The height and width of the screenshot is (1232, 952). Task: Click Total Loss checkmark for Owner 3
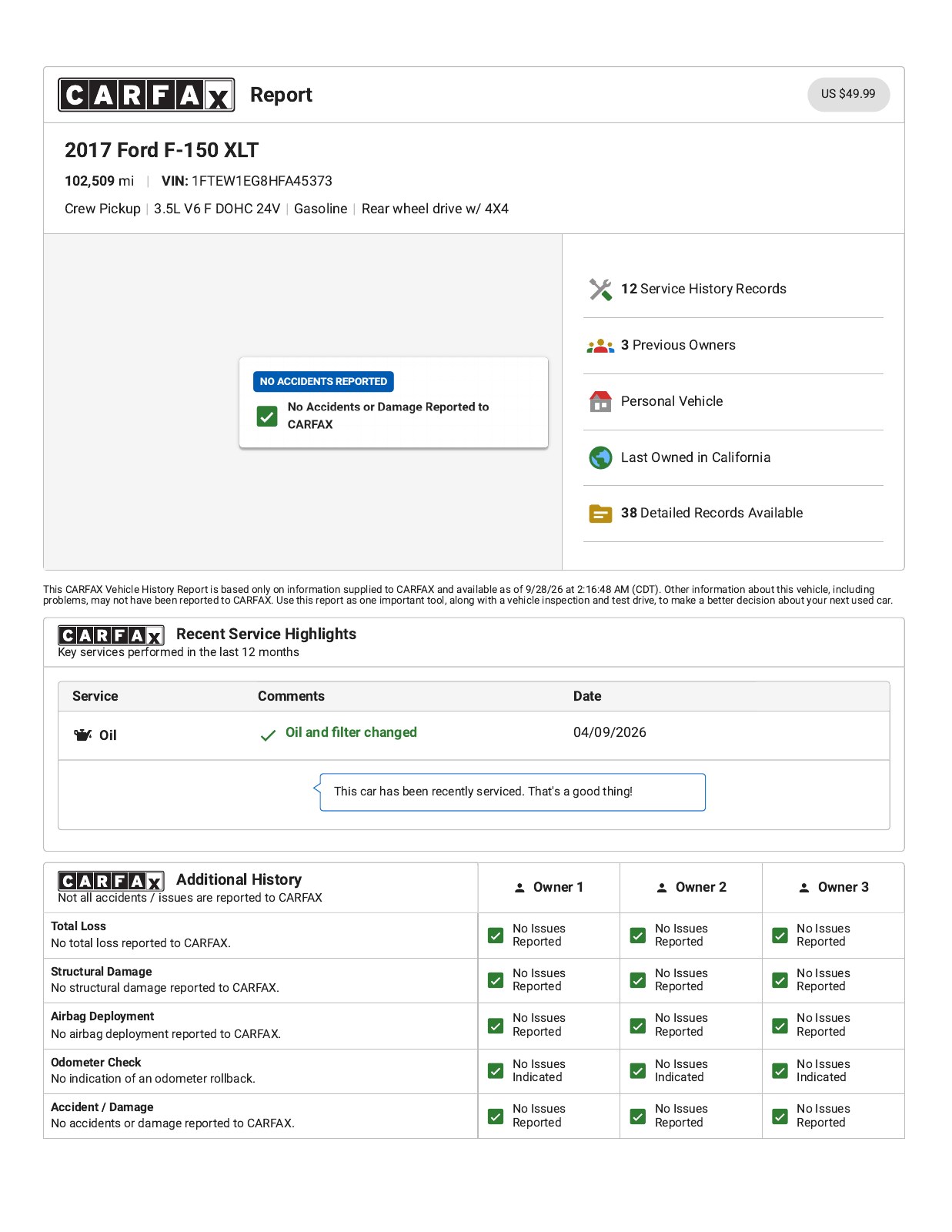tap(780, 936)
